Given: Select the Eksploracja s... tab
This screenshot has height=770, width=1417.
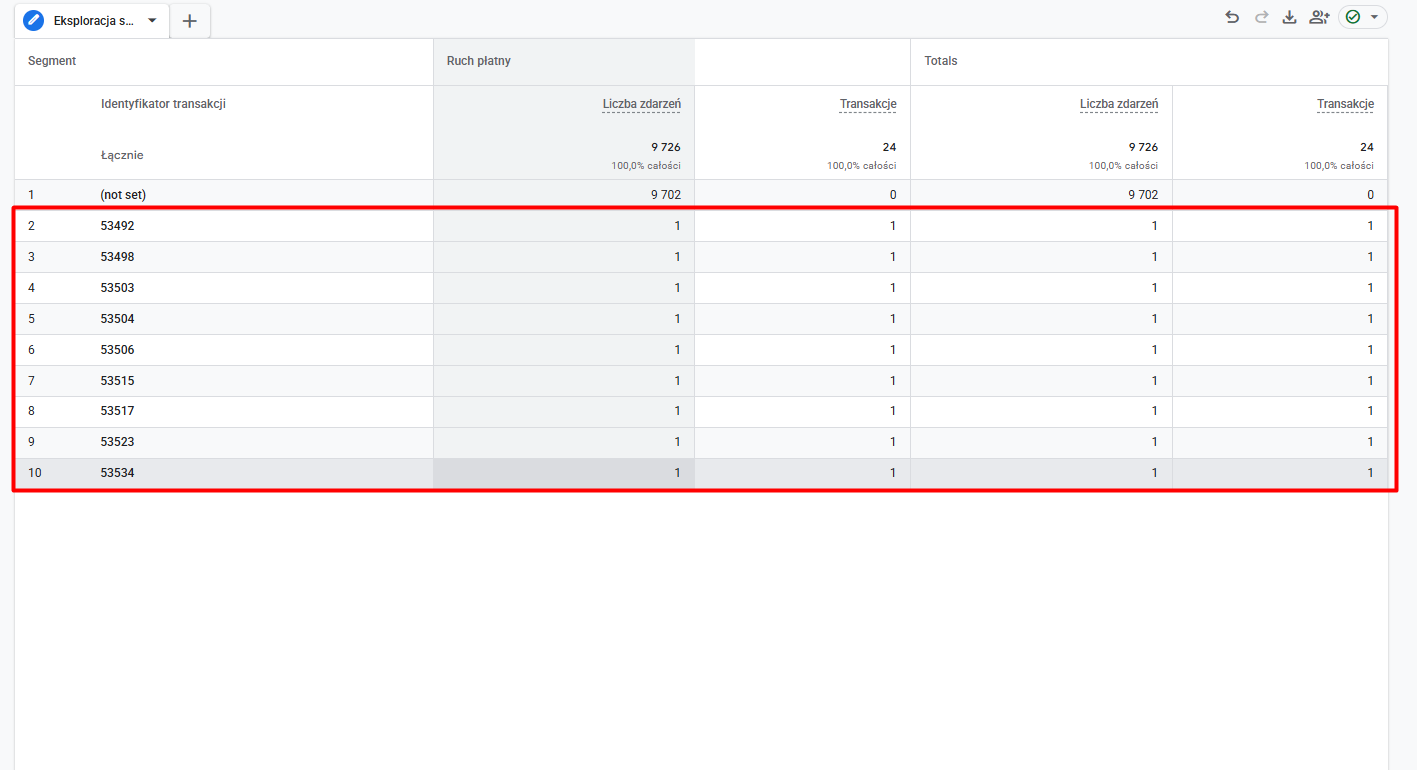Looking at the screenshot, I should (92, 21).
